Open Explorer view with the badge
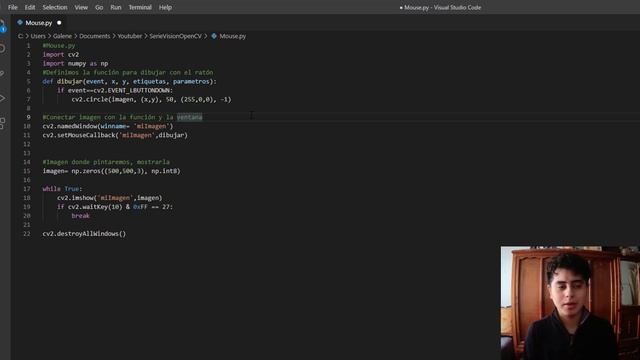The height and width of the screenshot is (360, 640). pyautogui.click(x=2, y=26)
